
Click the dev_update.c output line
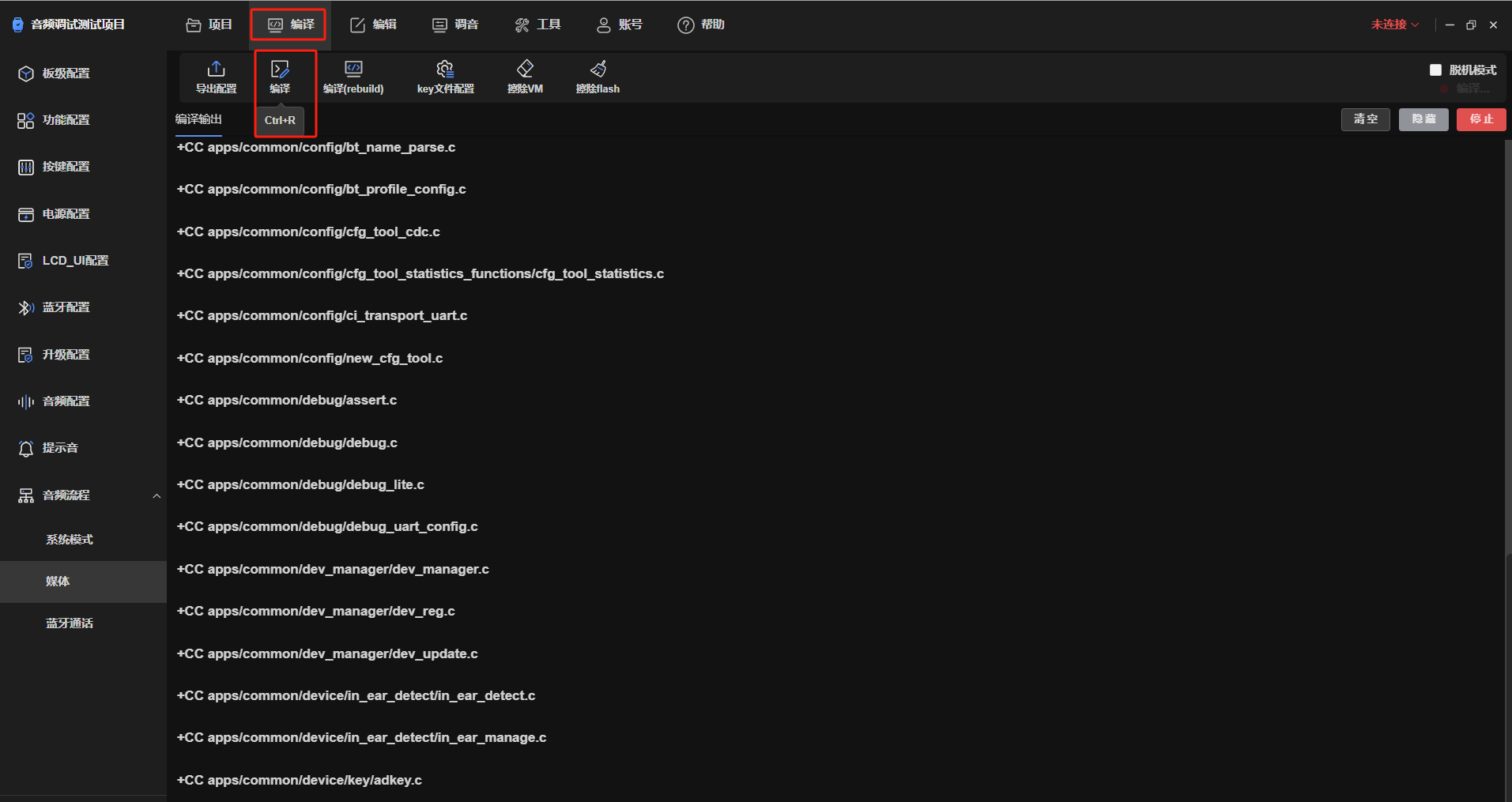(x=327, y=654)
